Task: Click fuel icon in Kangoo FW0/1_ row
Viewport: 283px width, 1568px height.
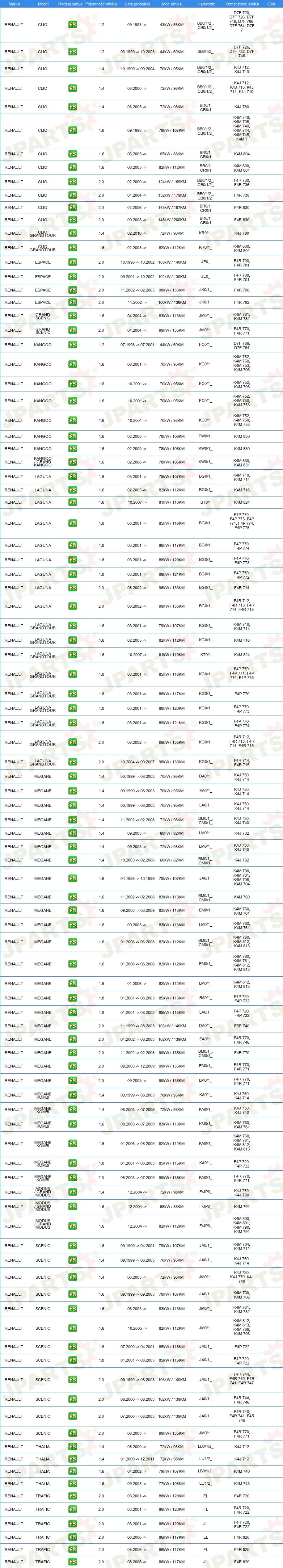Action: (72, 436)
